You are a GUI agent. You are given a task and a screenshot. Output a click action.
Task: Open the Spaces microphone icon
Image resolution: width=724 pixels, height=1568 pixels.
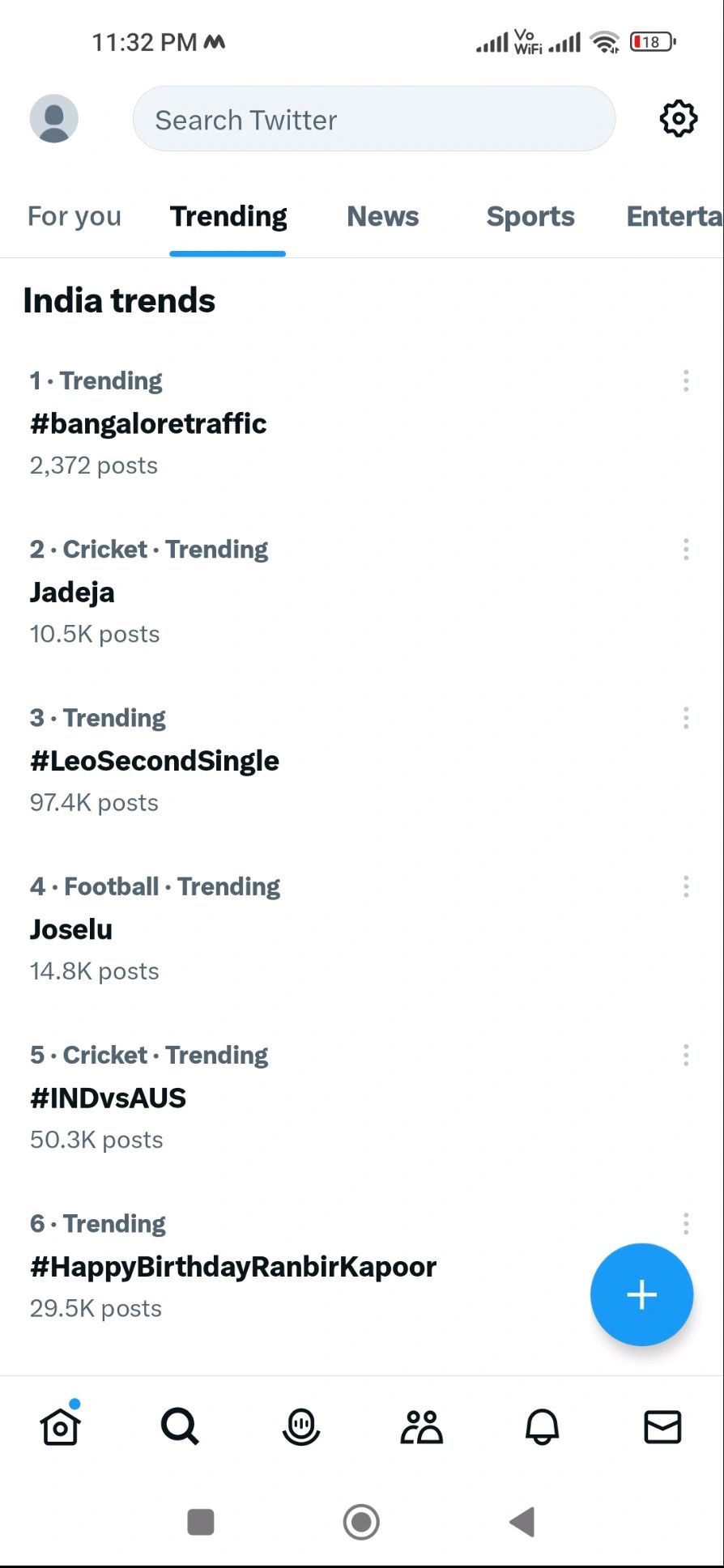point(301,1426)
